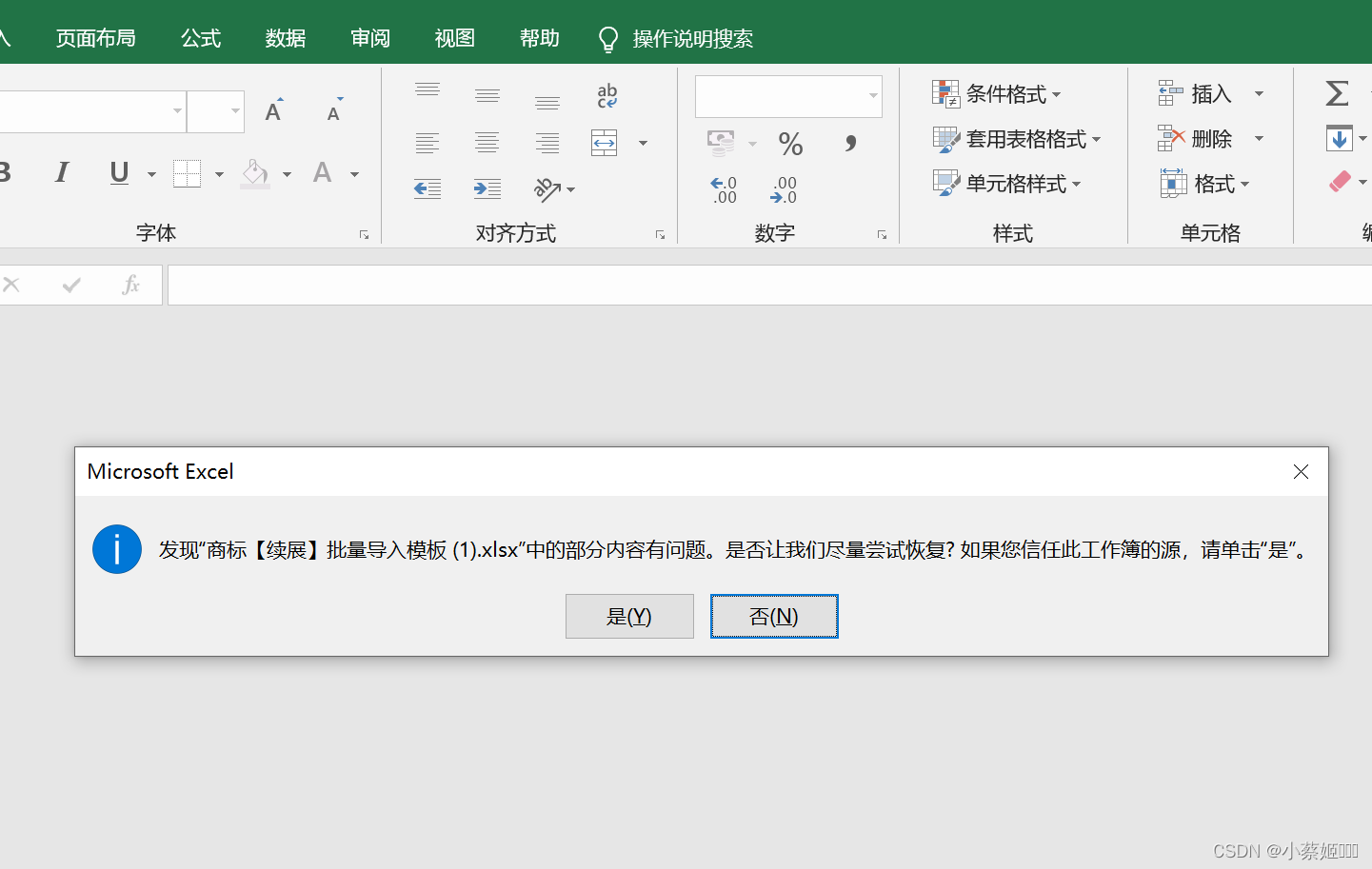Expand the 插入 dropdown arrow
The width and height of the screenshot is (1372, 869).
[x=1259, y=93]
